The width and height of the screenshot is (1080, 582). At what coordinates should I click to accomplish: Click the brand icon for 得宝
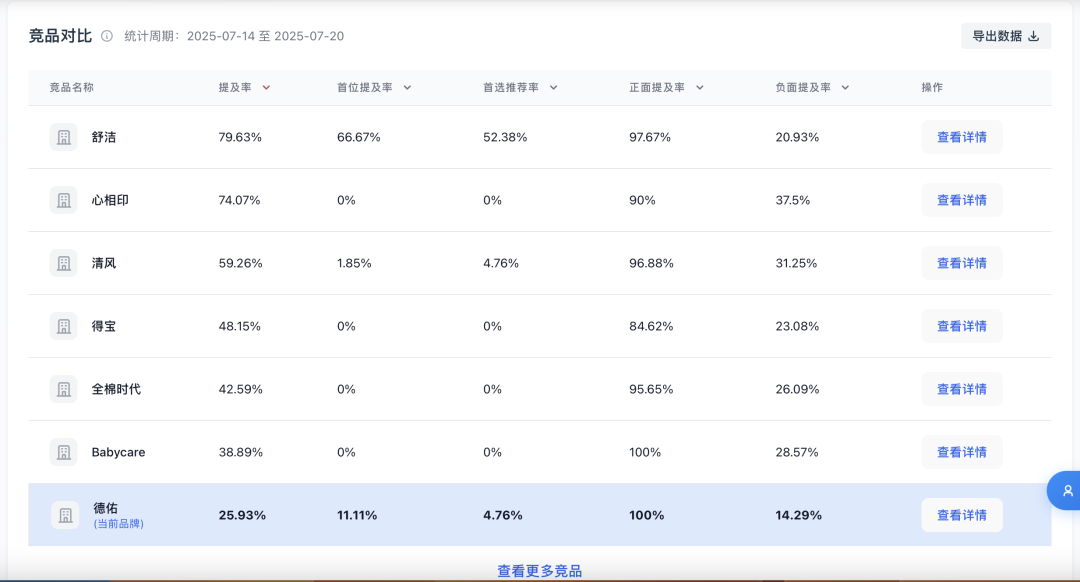click(x=63, y=326)
